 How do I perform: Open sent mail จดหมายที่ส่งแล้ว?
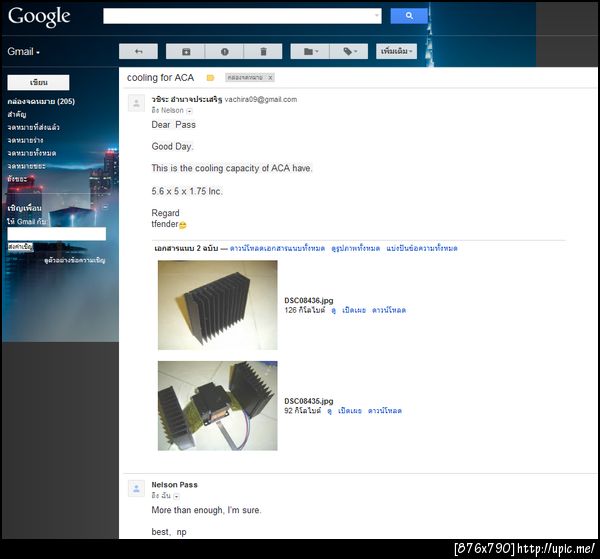pyautogui.click(x=33, y=127)
